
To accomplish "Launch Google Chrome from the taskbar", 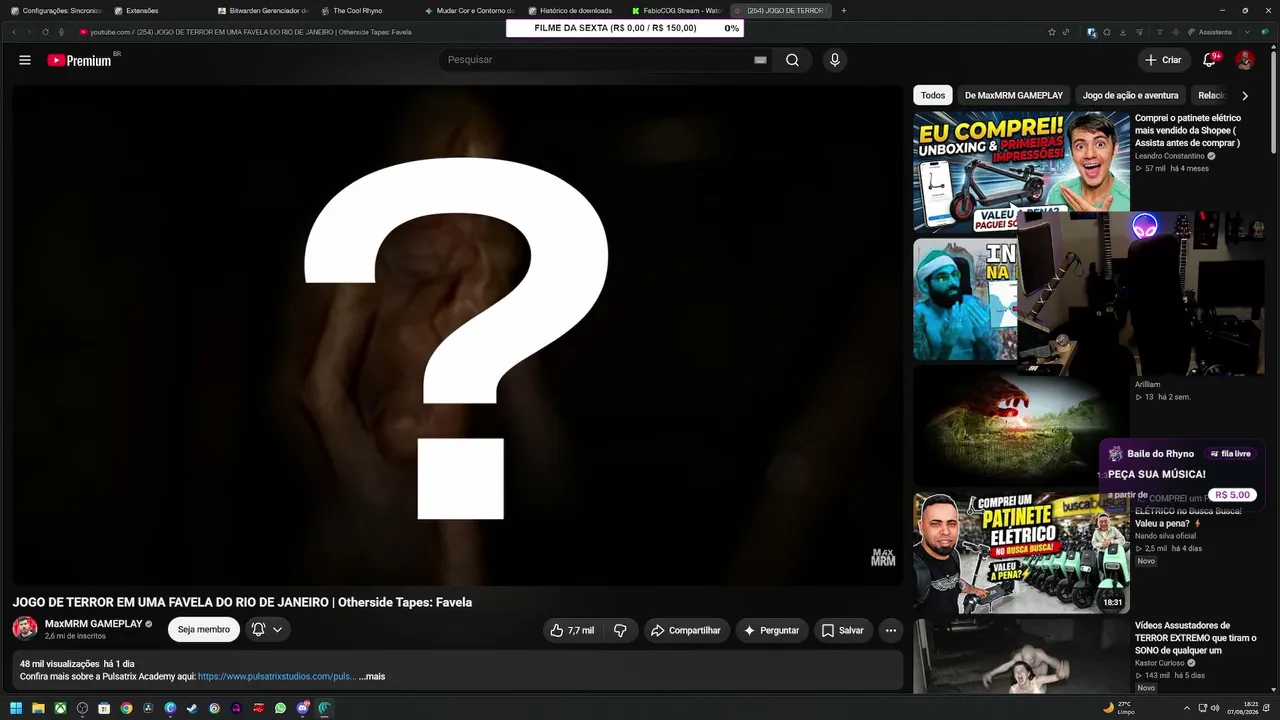I will 126,708.
